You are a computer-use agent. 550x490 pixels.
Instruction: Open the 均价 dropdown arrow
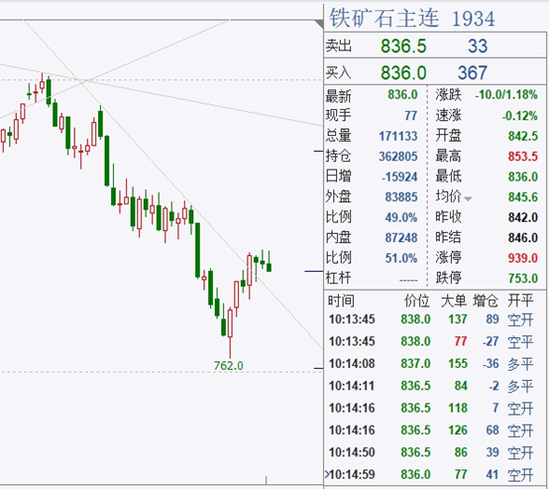pyautogui.click(x=468, y=199)
